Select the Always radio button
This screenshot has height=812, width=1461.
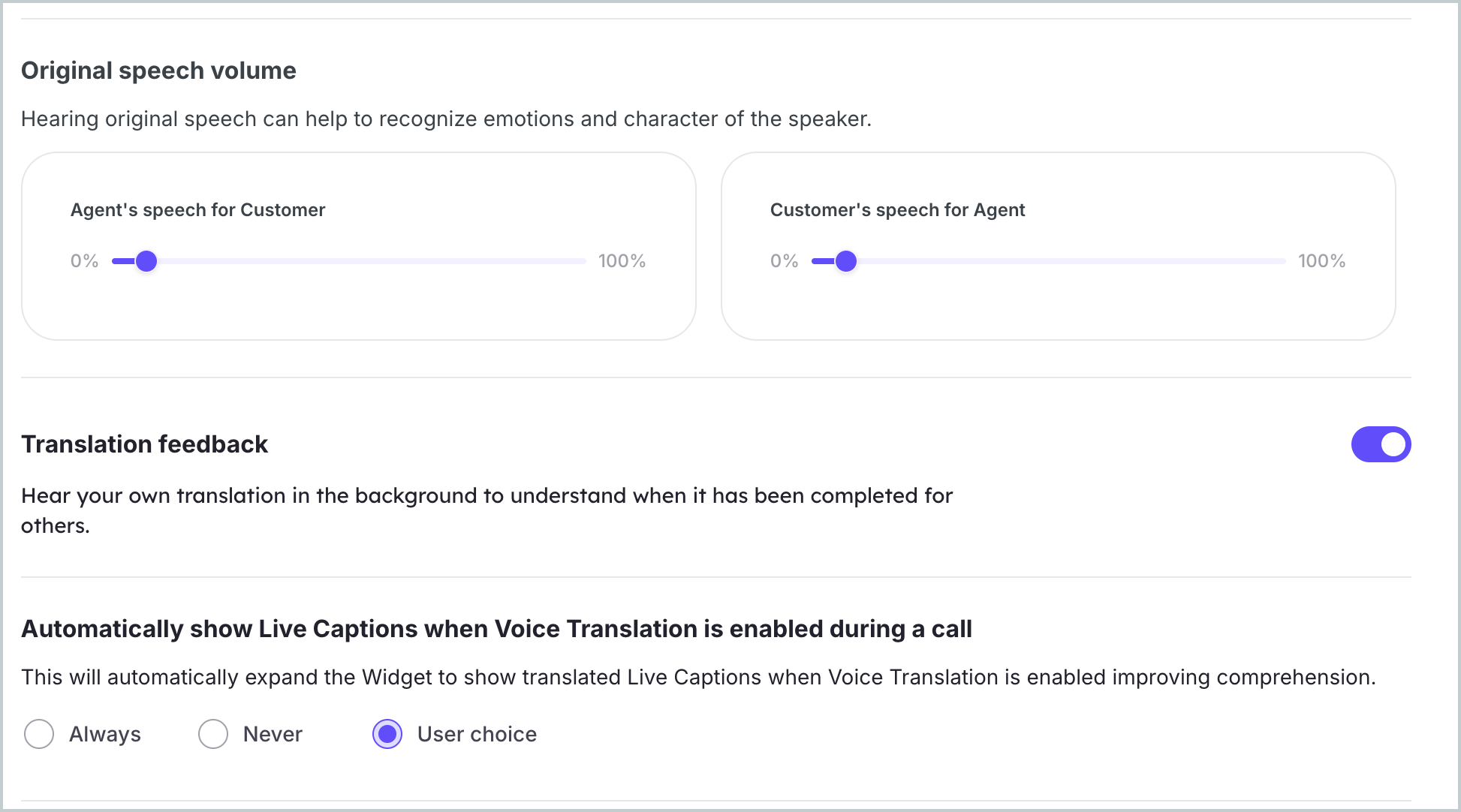coord(38,734)
